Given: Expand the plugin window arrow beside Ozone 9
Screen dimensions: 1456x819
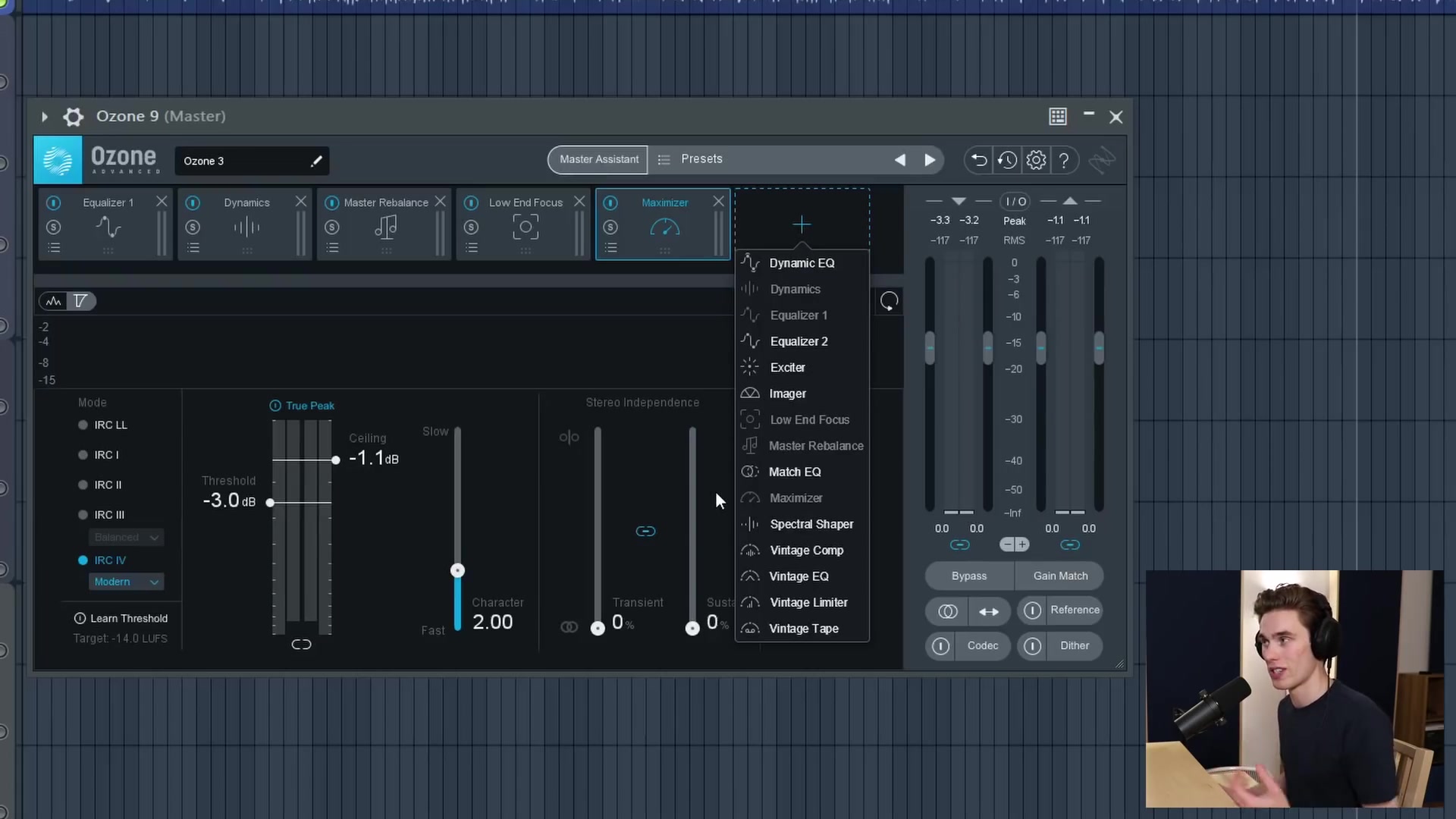Looking at the screenshot, I should (44, 117).
